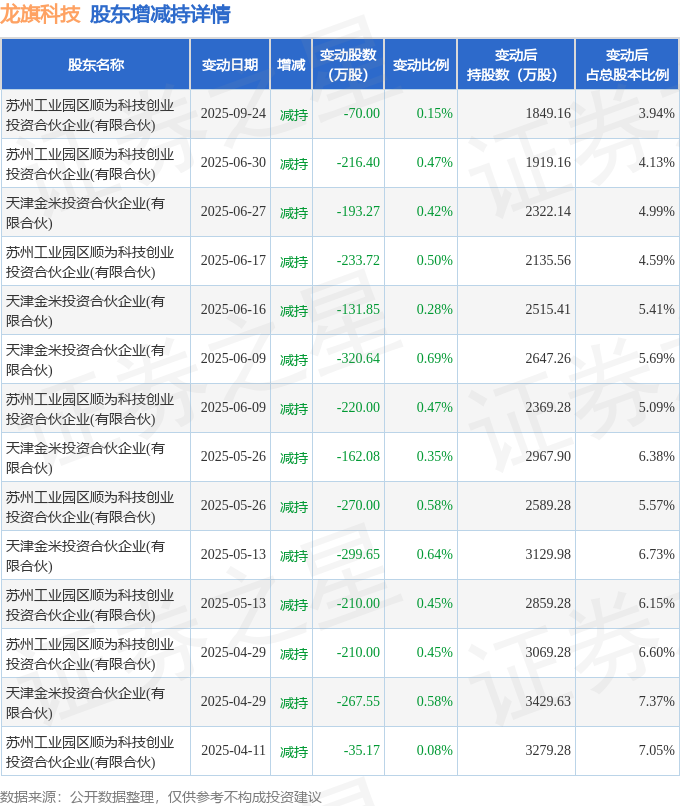Select the 变动比例 column header
This screenshot has height=806, width=680.
point(420,65)
